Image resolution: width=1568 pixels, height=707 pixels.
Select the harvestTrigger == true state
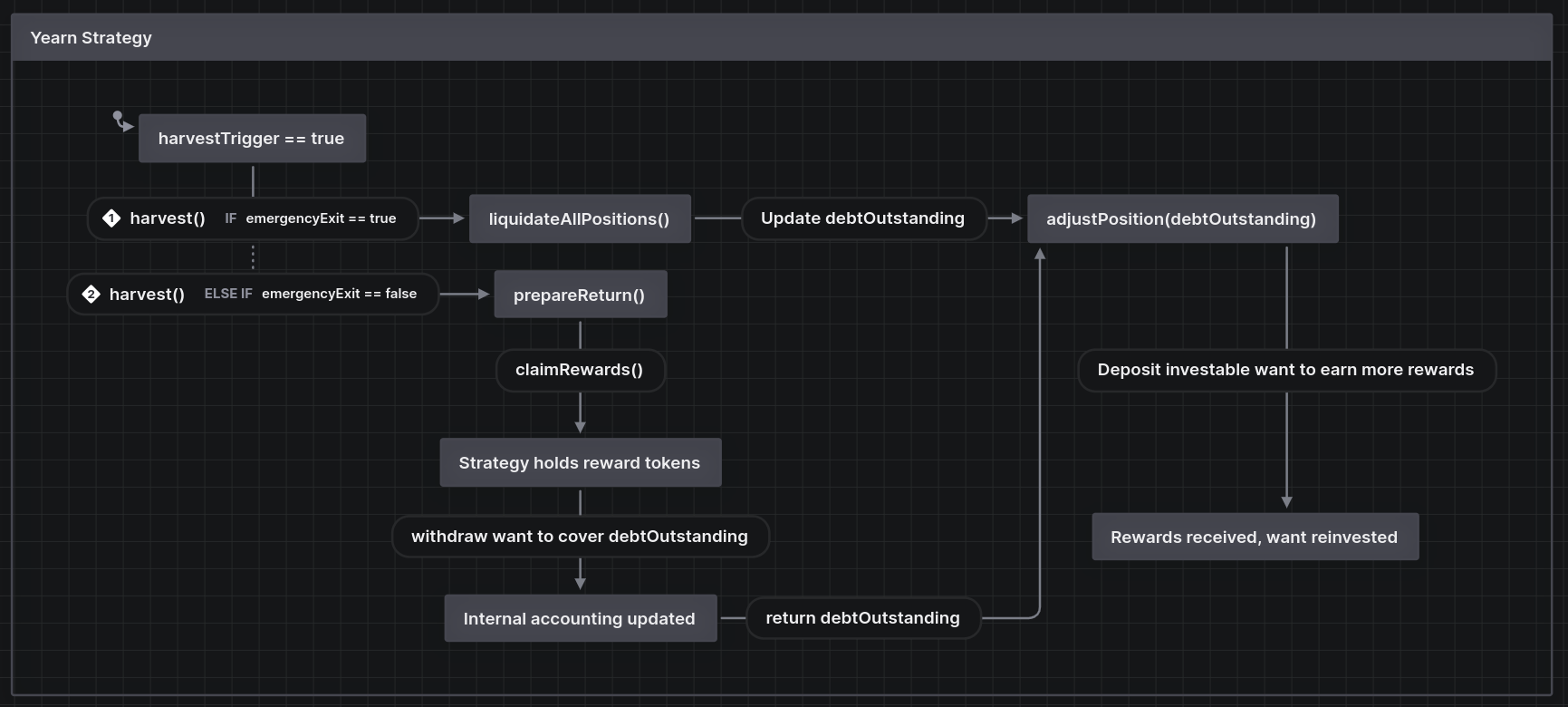(252, 139)
